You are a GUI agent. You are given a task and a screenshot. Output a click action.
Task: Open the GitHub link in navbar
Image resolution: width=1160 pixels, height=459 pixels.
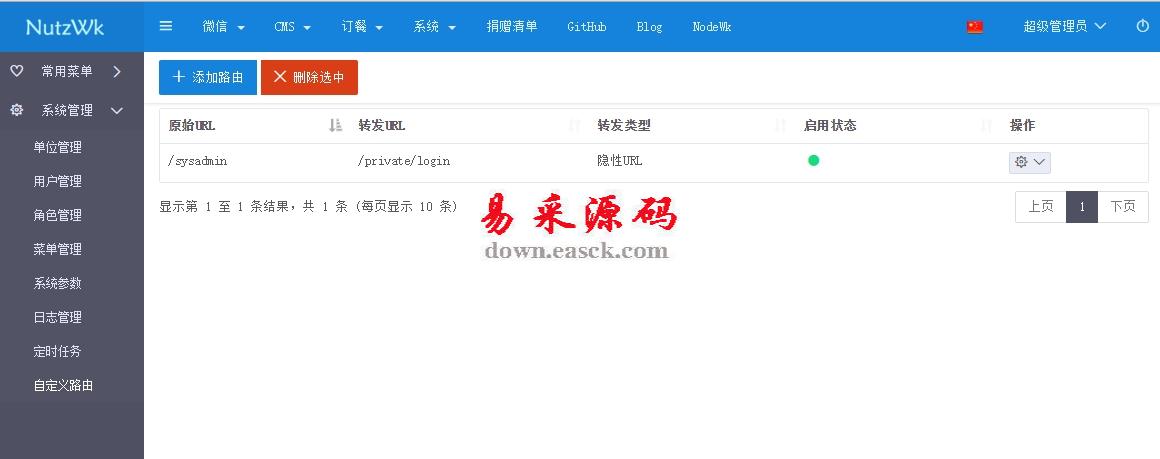point(586,27)
